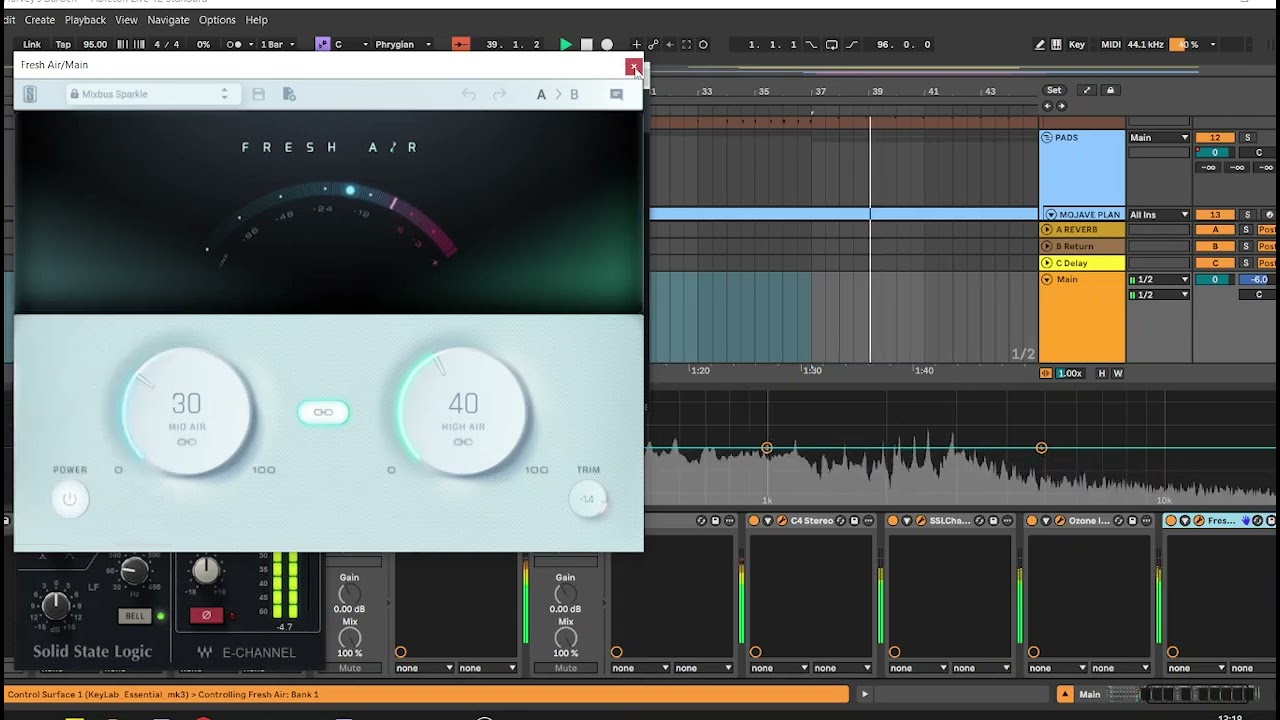The image size is (1280, 720).
Task: Toggle the SSL E-Channel BELL button
Action: (135, 616)
